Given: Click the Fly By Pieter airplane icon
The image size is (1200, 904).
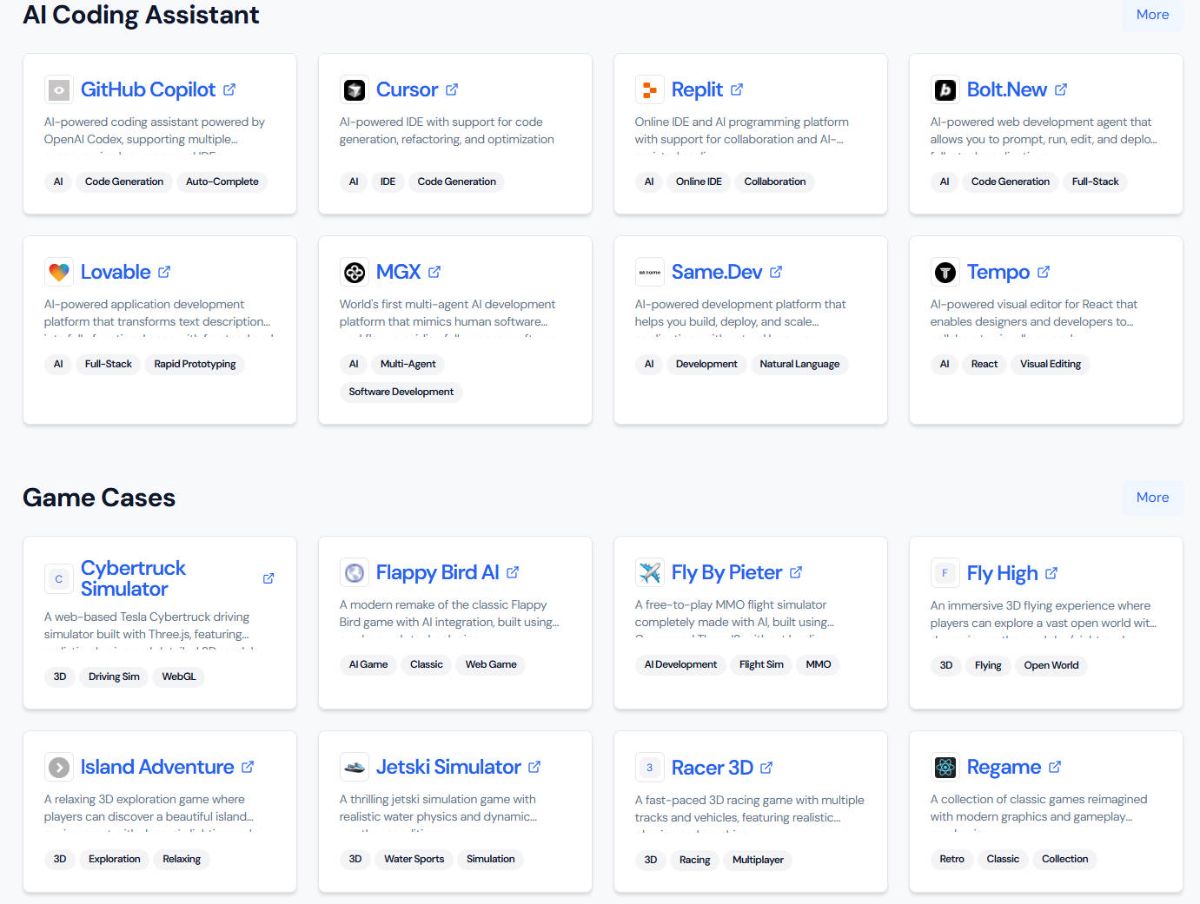Looking at the screenshot, I should (649, 572).
